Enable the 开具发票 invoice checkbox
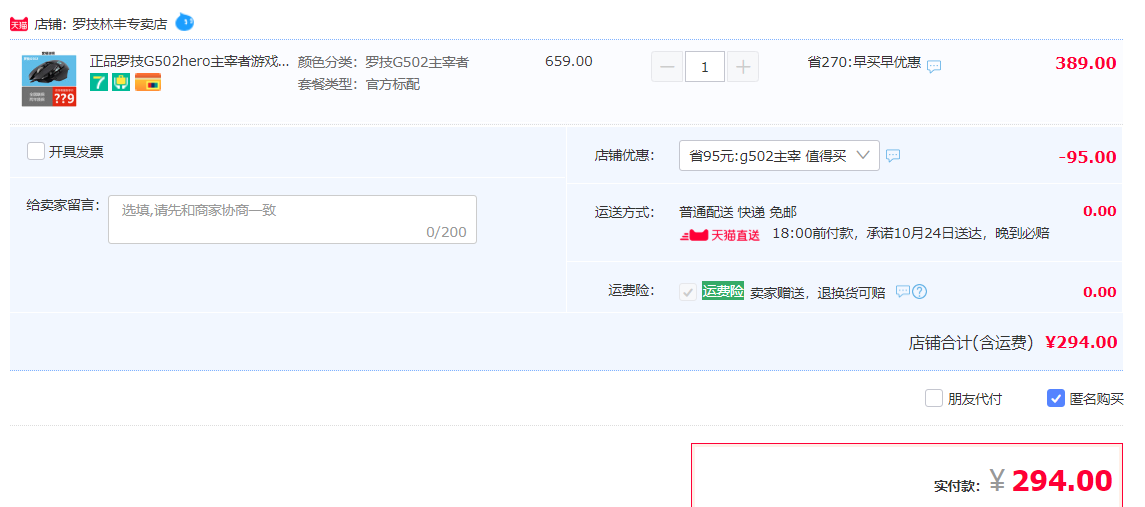The width and height of the screenshot is (1145, 507). point(36,151)
